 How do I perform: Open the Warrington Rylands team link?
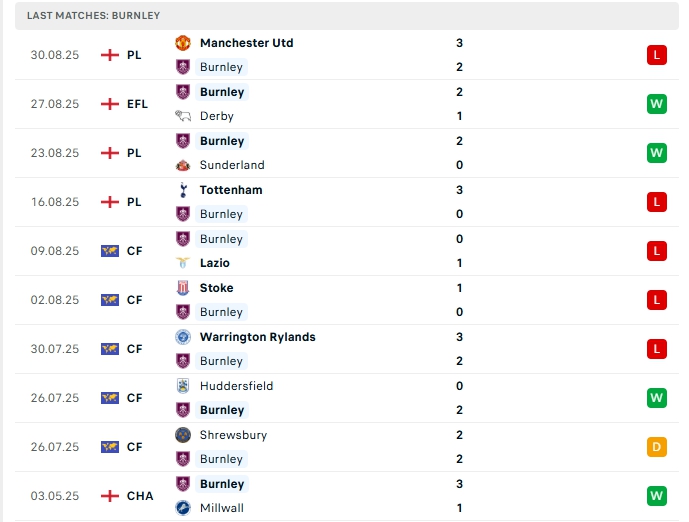[x=257, y=337]
